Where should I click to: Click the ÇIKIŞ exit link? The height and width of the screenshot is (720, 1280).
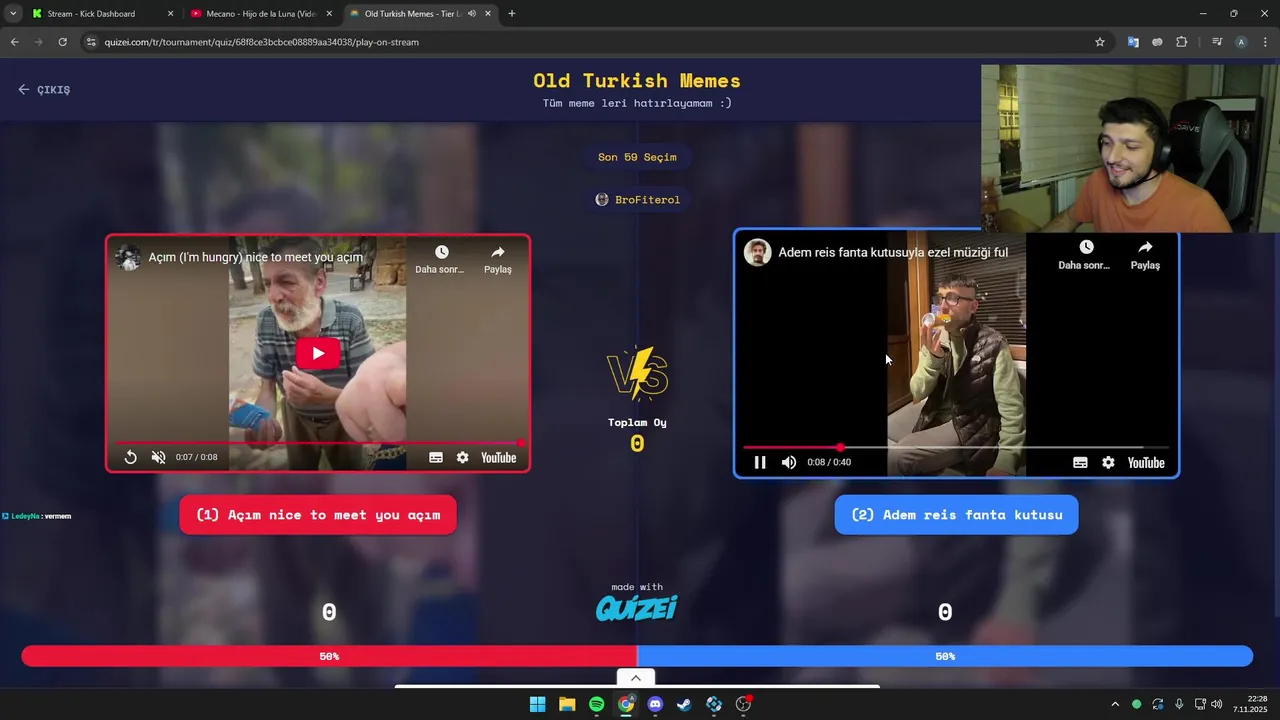[x=44, y=89]
